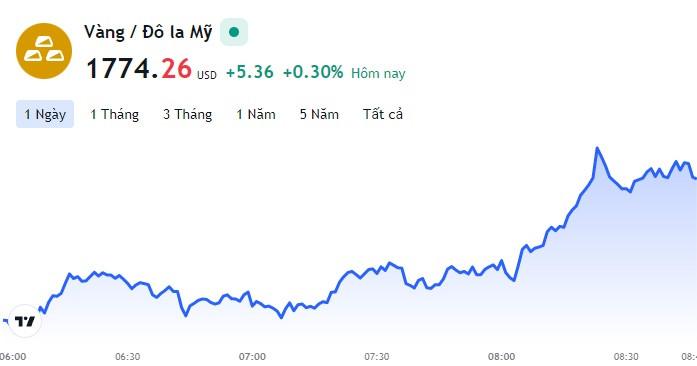Click the 07:30 time axis marker
The image size is (697, 366).
pos(377,357)
